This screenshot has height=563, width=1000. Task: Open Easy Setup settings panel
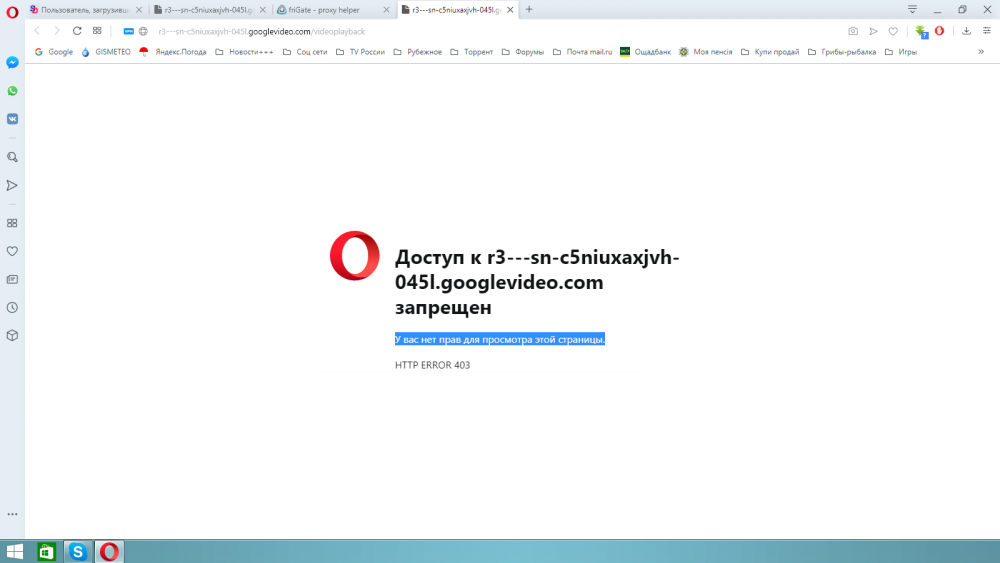click(987, 31)
